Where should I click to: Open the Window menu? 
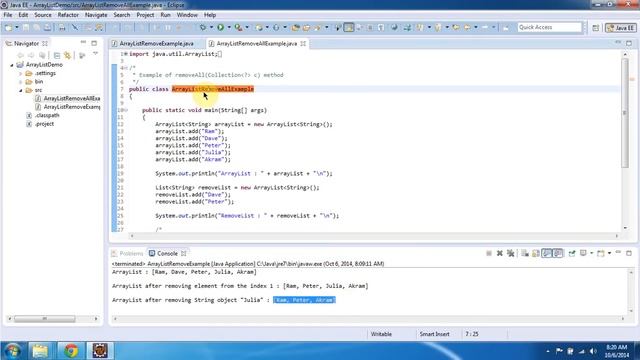pos(187,15)
